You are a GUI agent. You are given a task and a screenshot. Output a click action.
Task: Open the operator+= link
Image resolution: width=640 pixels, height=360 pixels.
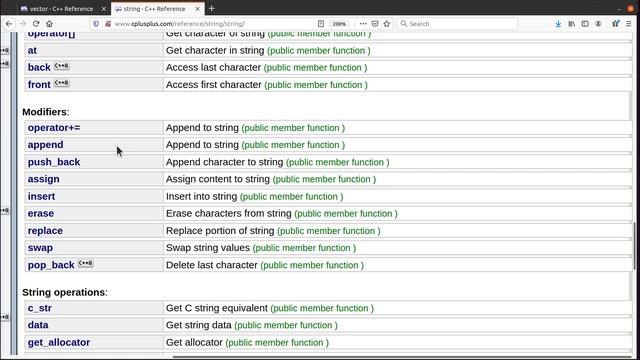[x=54, y=128]
